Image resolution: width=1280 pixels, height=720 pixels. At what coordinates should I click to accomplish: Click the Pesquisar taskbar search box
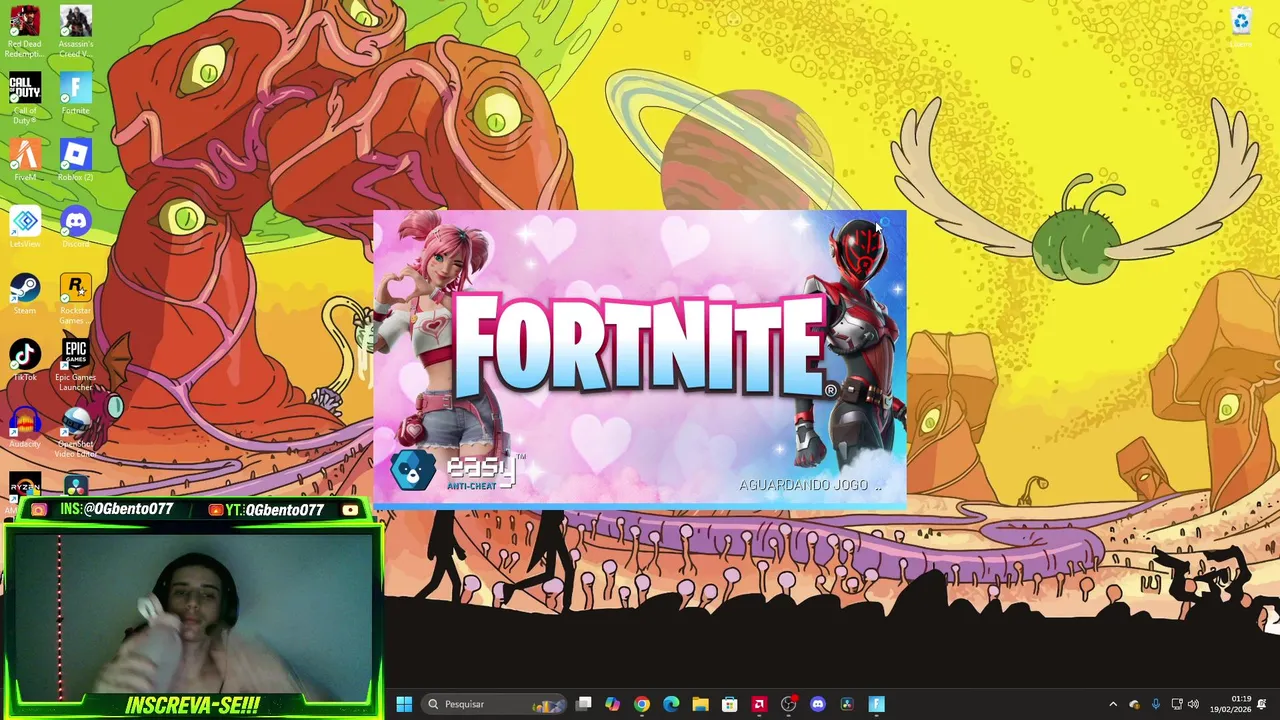495,704
